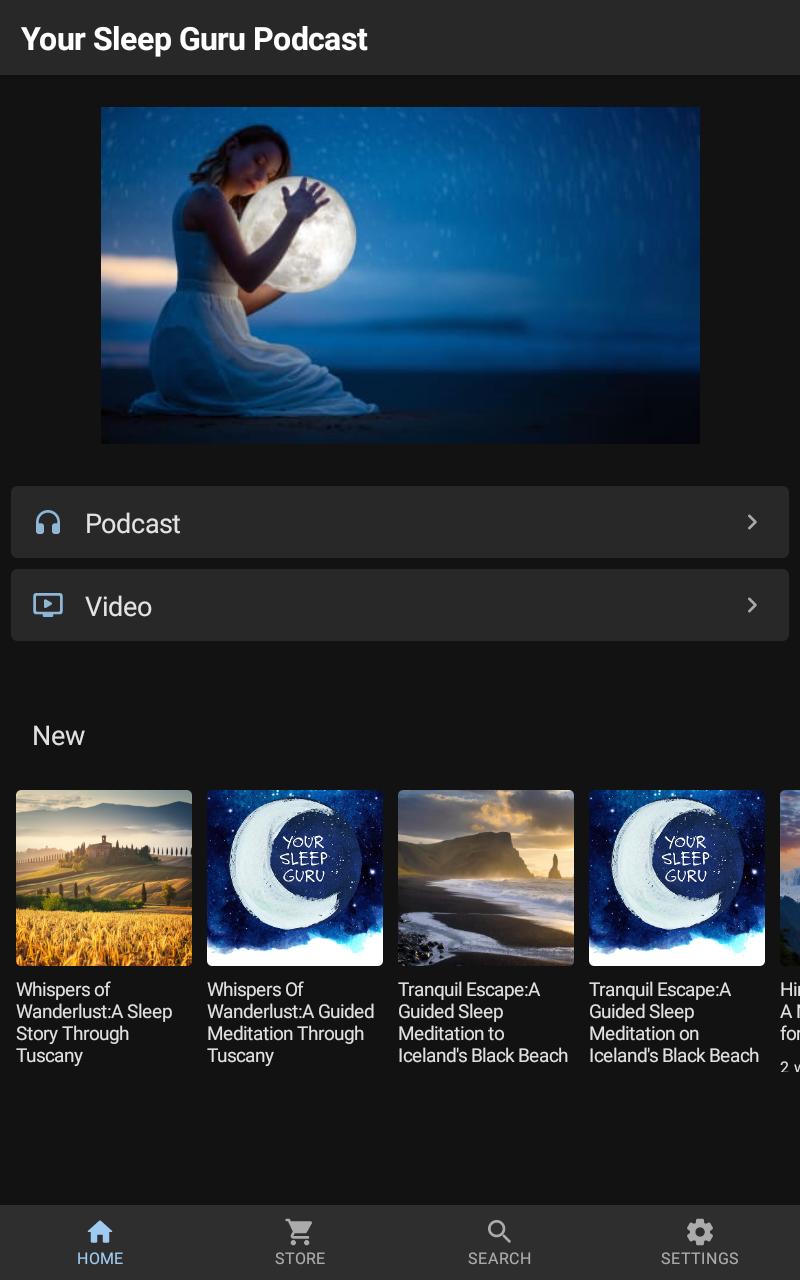Tap the Search magnifying glass icon

pos(499,1231)
